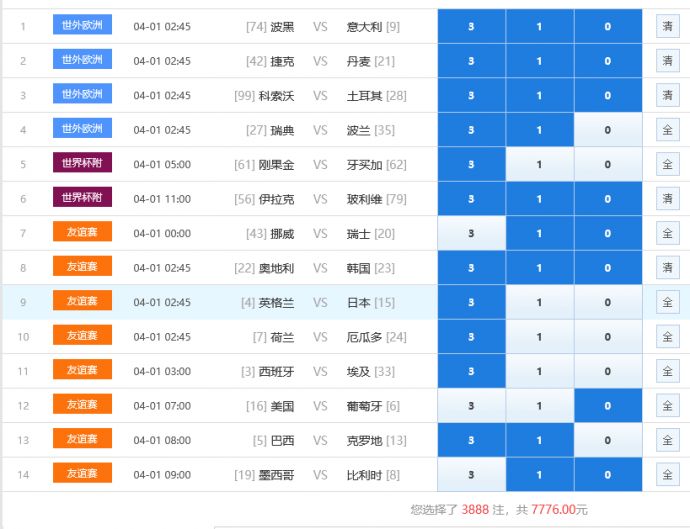This screenshot has width=690, height=529.
Task: Toggle outcome 0 for 英格兰 vs 日本
Action: click(x=608, y=302)
